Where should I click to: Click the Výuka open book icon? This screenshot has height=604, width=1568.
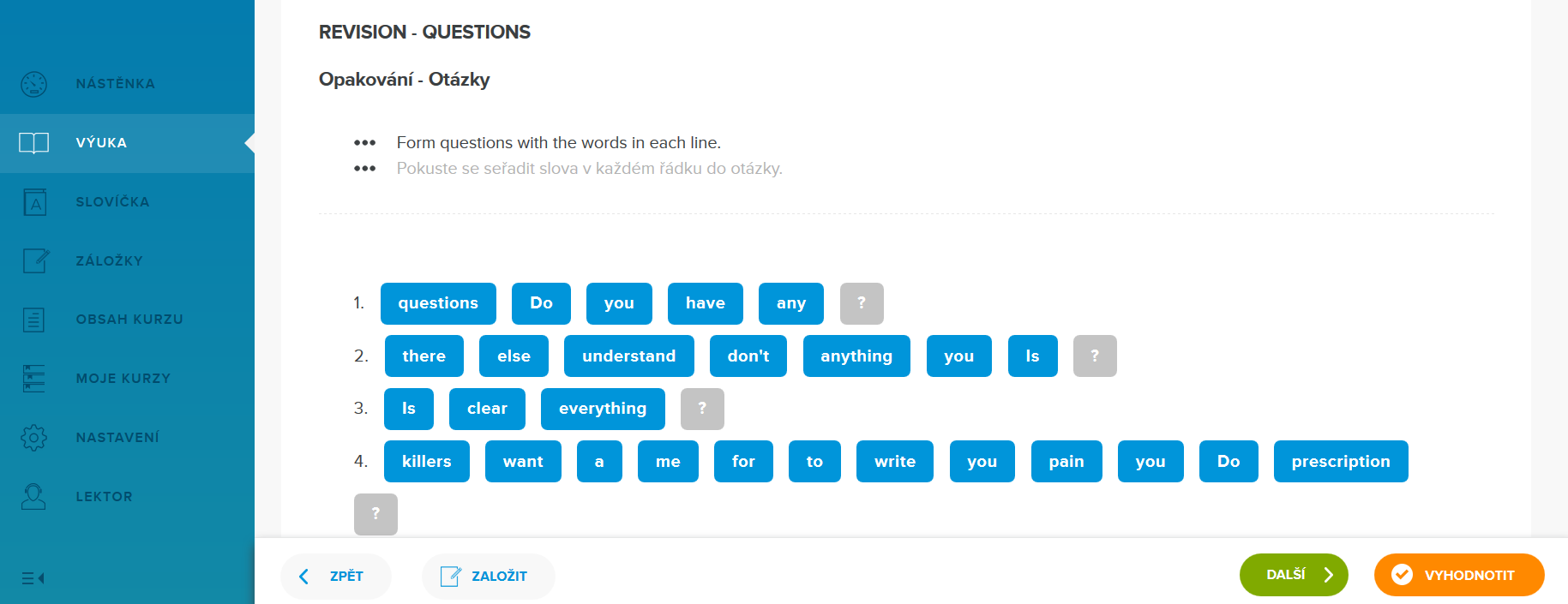tap(34, 143)
